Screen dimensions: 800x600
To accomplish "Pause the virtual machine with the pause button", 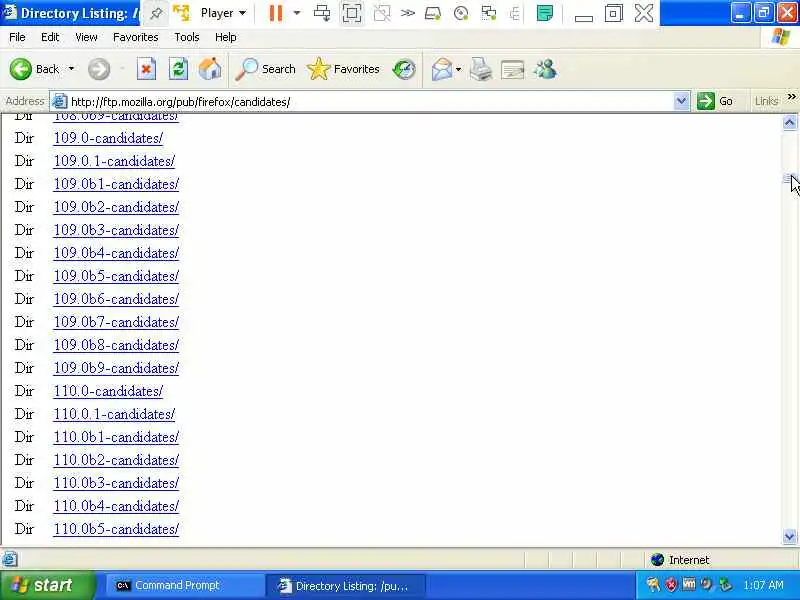I will (276, 13).
